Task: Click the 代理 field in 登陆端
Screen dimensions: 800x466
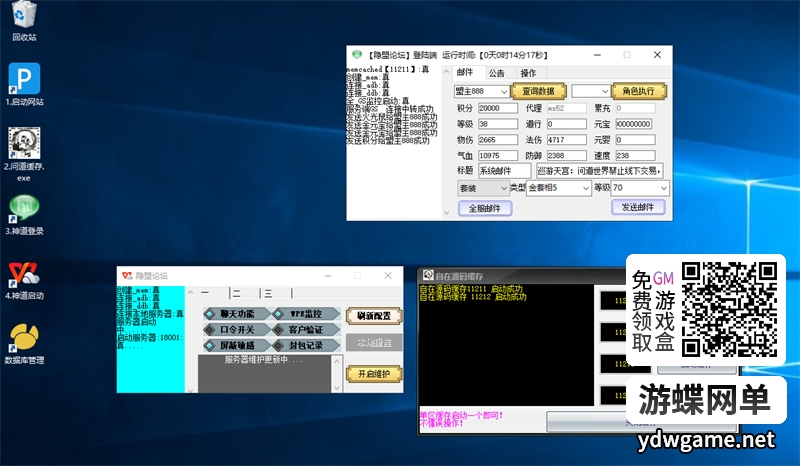Action: click(x=566, y=108)
